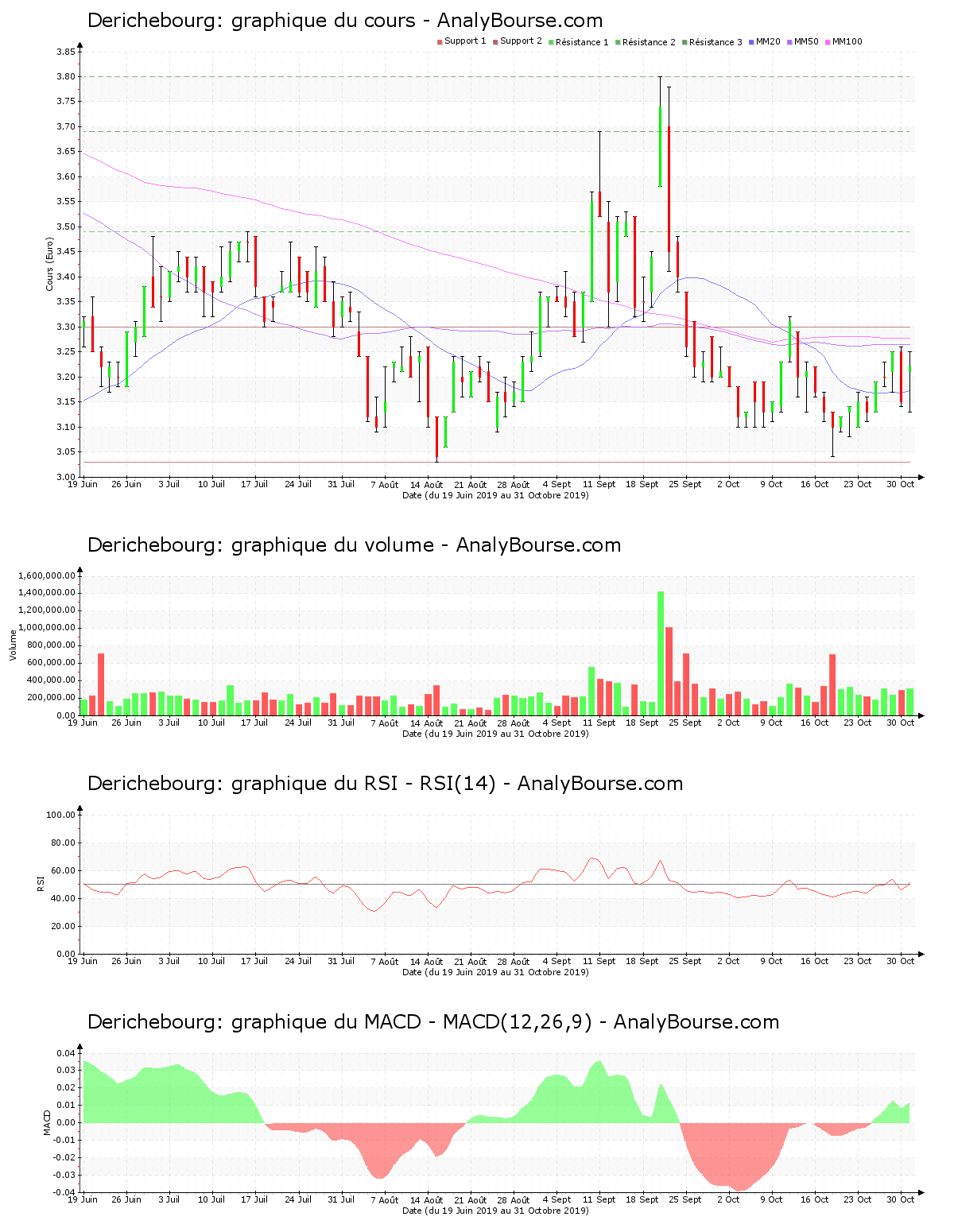954x1232 pixels.
Task: Click the 'Volume' y-axis label
Action: click(x=12, y=645)
